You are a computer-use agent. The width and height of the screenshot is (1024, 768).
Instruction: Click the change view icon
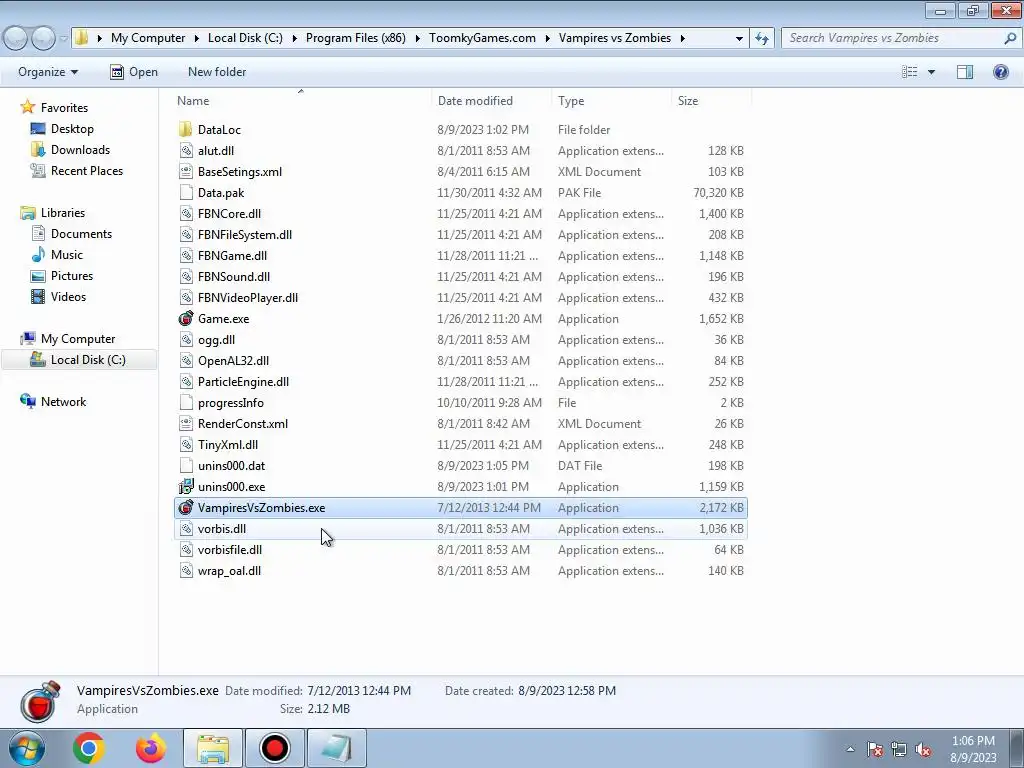910,72
